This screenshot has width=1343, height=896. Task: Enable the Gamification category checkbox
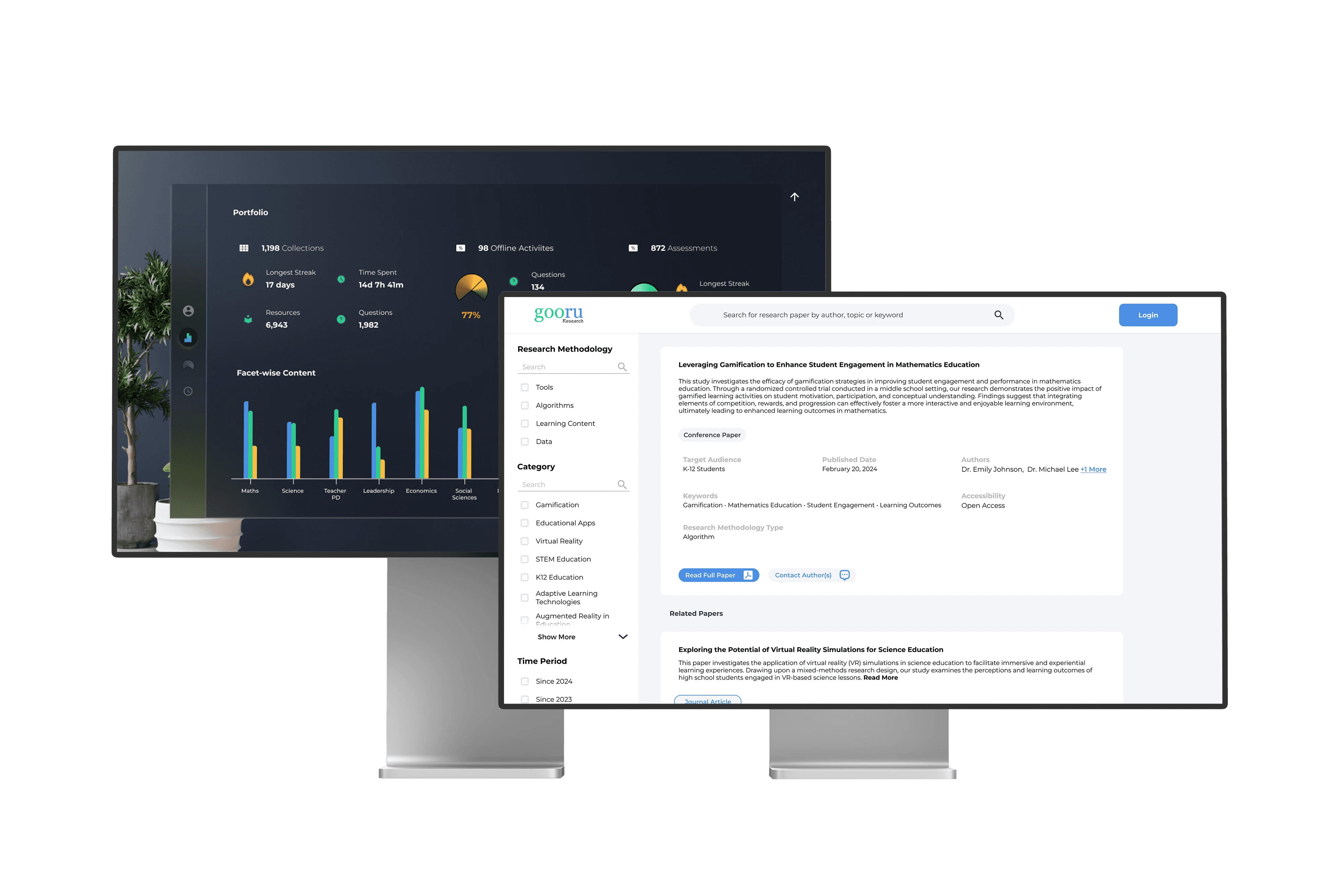[524, 505]
